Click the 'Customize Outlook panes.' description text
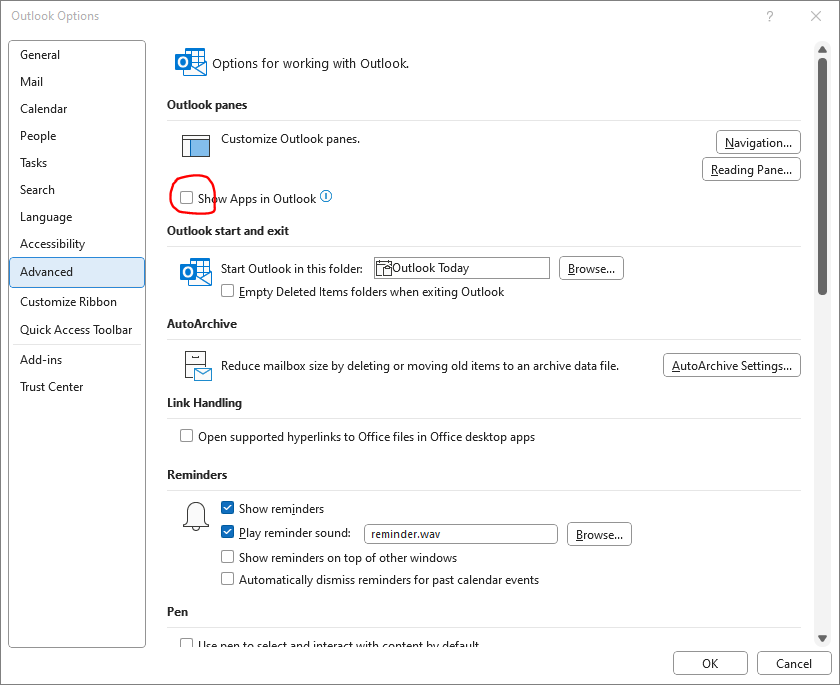The image size is (840, 685). click(290, 139)
